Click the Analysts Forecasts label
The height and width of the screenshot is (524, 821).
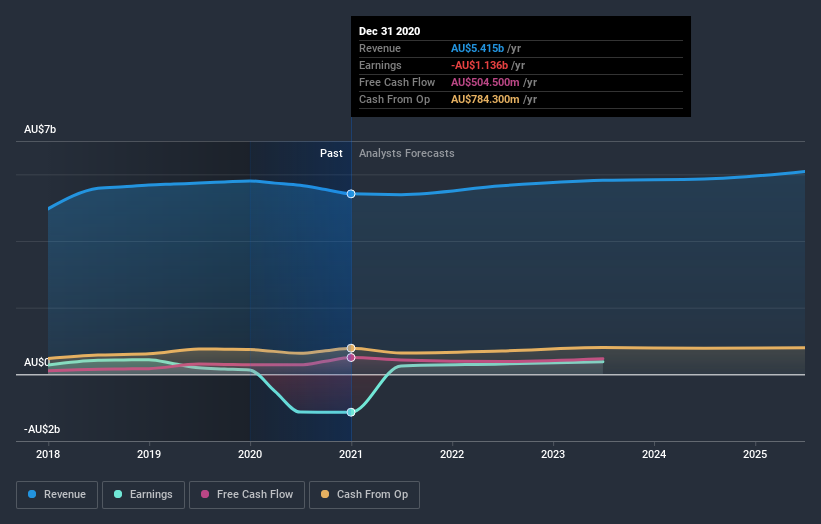coord(407,153)
